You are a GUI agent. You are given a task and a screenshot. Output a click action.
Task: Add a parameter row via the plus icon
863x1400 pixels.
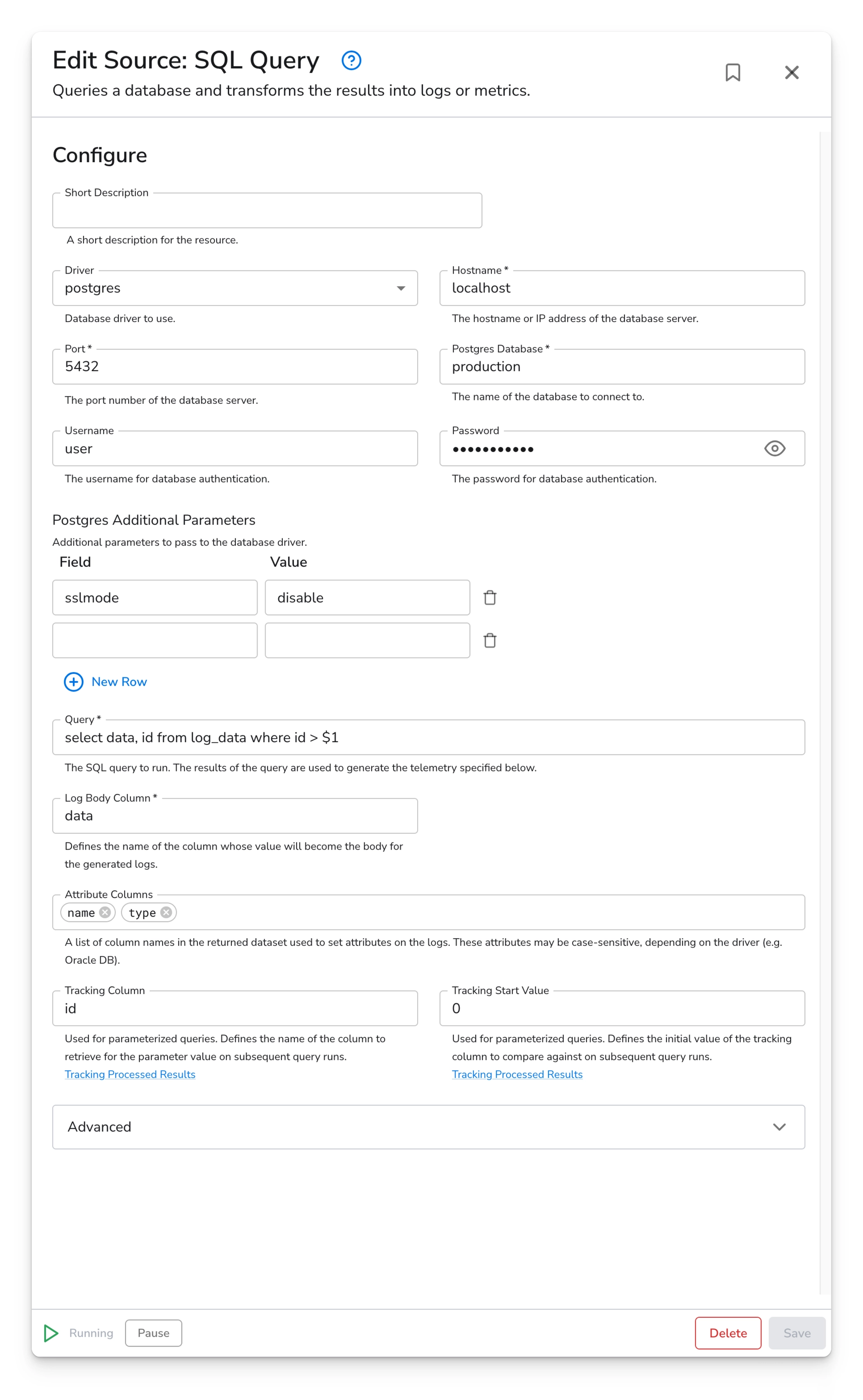coord(73,682)
